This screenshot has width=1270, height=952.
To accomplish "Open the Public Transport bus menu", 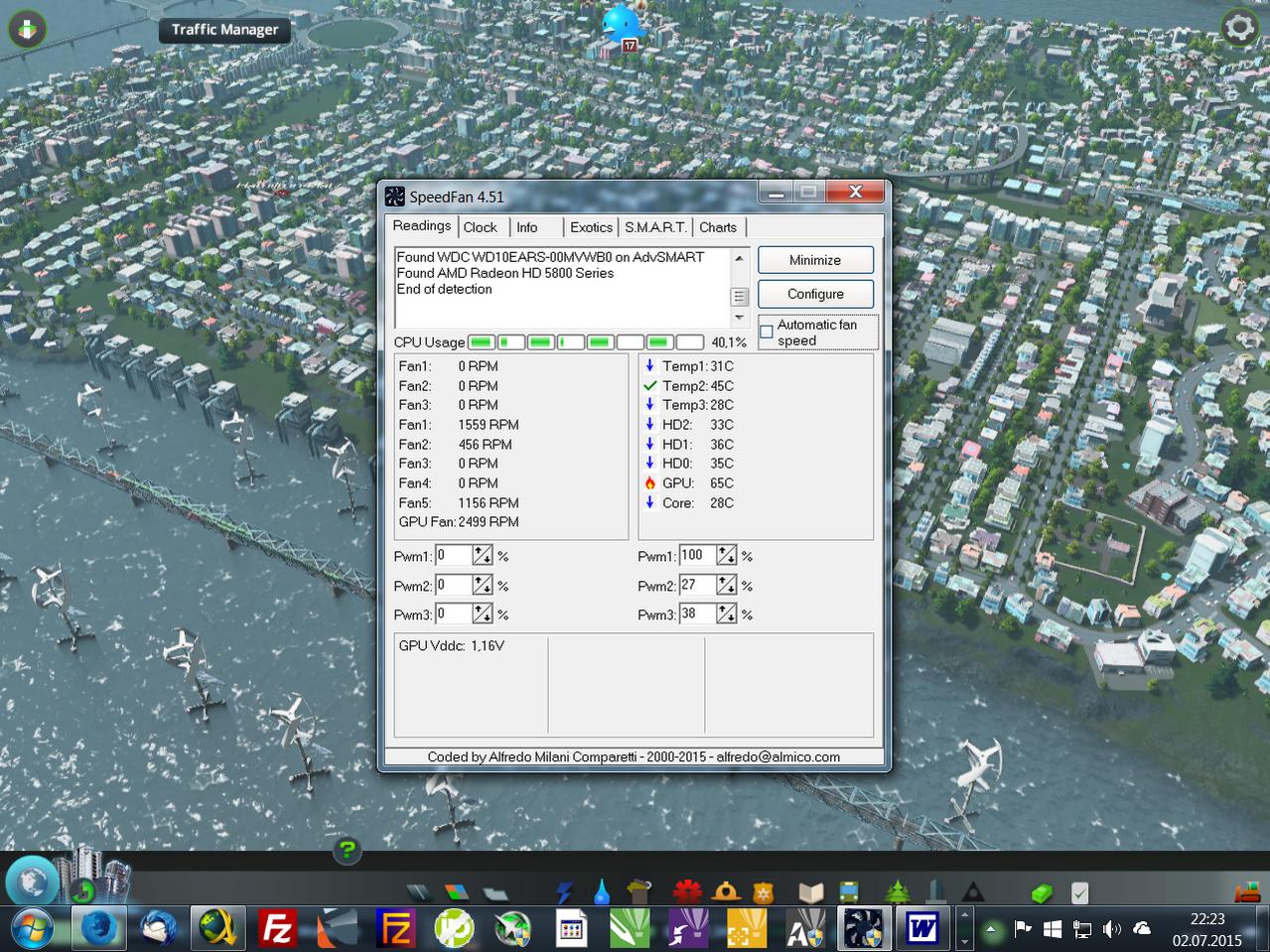I will 849,891.
